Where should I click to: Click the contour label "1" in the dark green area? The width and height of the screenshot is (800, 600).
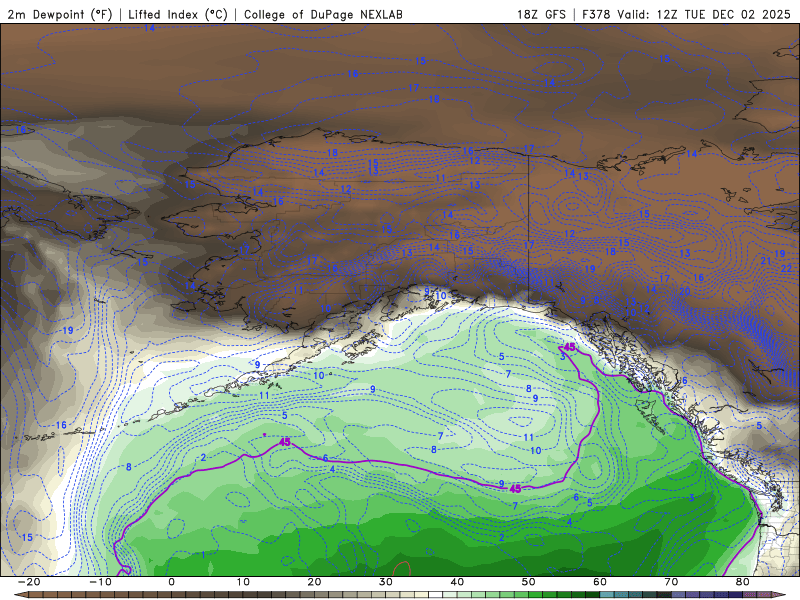tap(203, 555)
